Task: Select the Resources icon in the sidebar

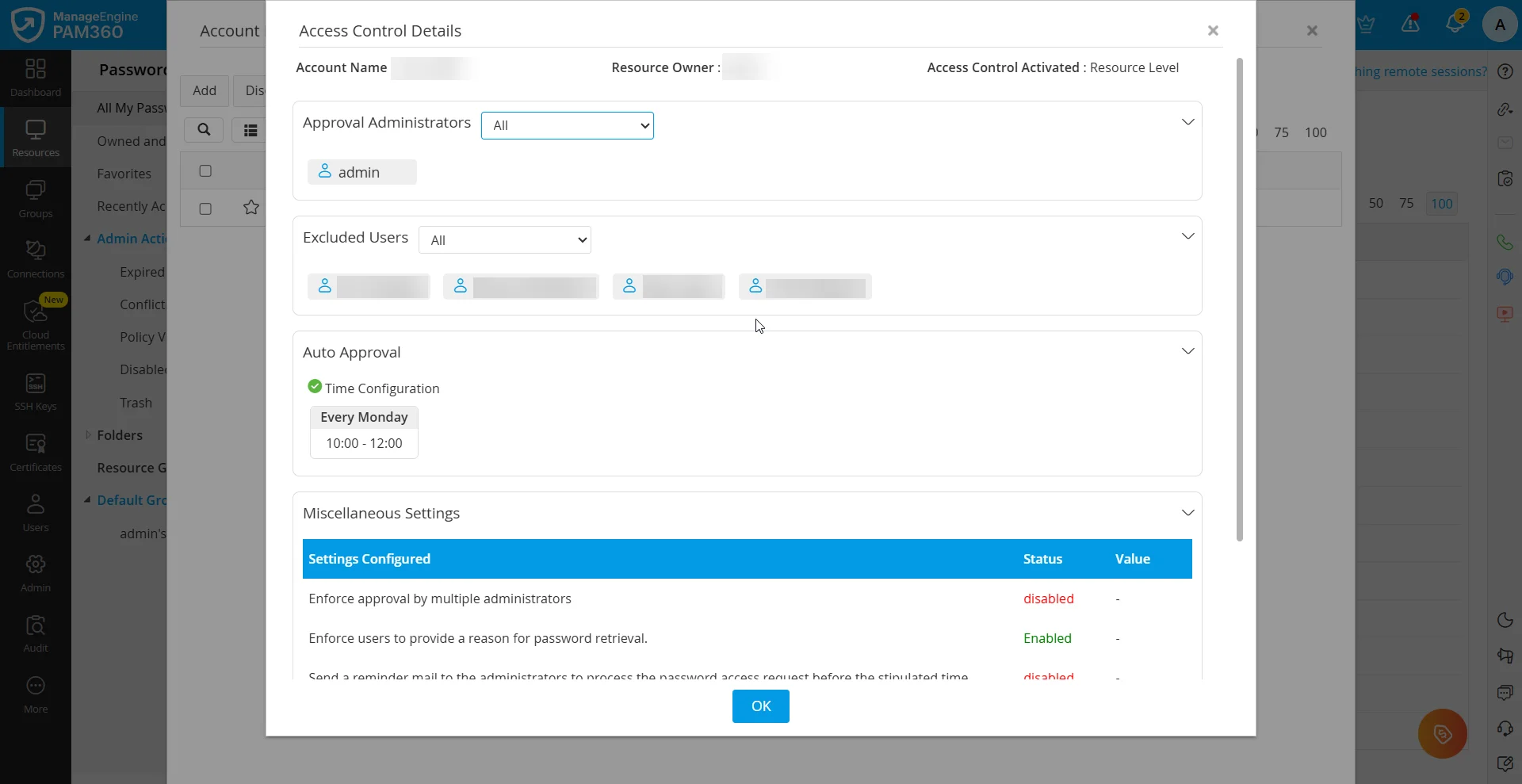Action: (x=35, y=137)
